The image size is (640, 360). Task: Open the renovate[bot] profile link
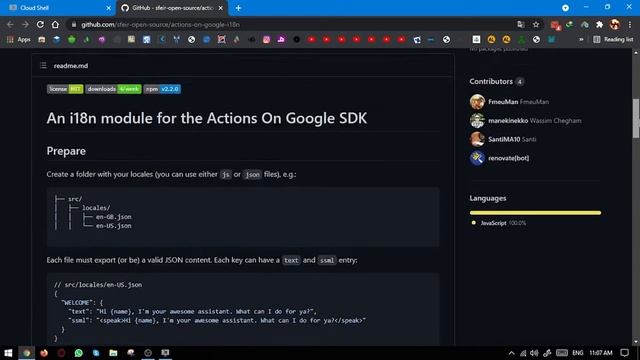pos(509,158)
